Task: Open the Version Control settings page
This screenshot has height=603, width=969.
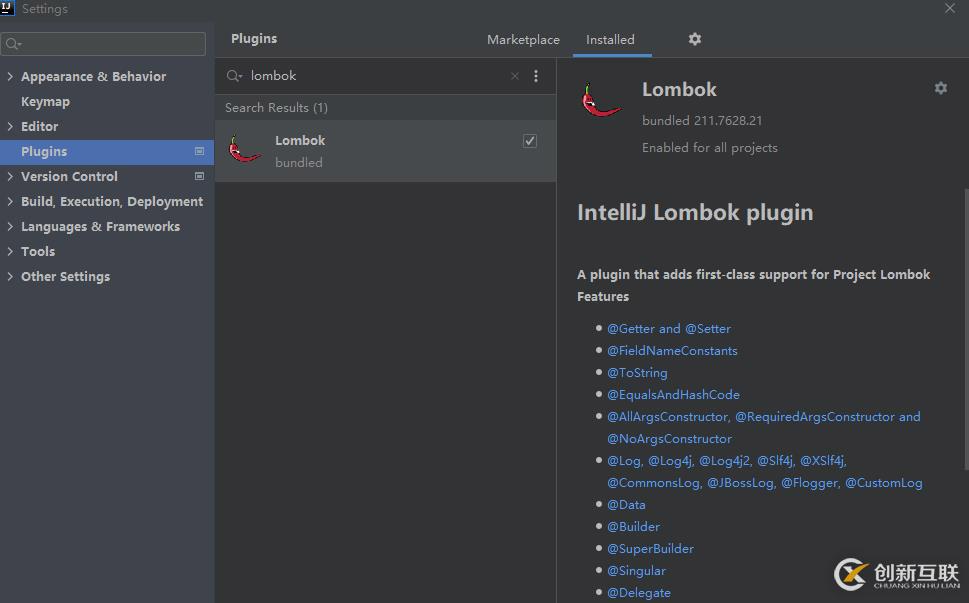Action: click(69, 176)
